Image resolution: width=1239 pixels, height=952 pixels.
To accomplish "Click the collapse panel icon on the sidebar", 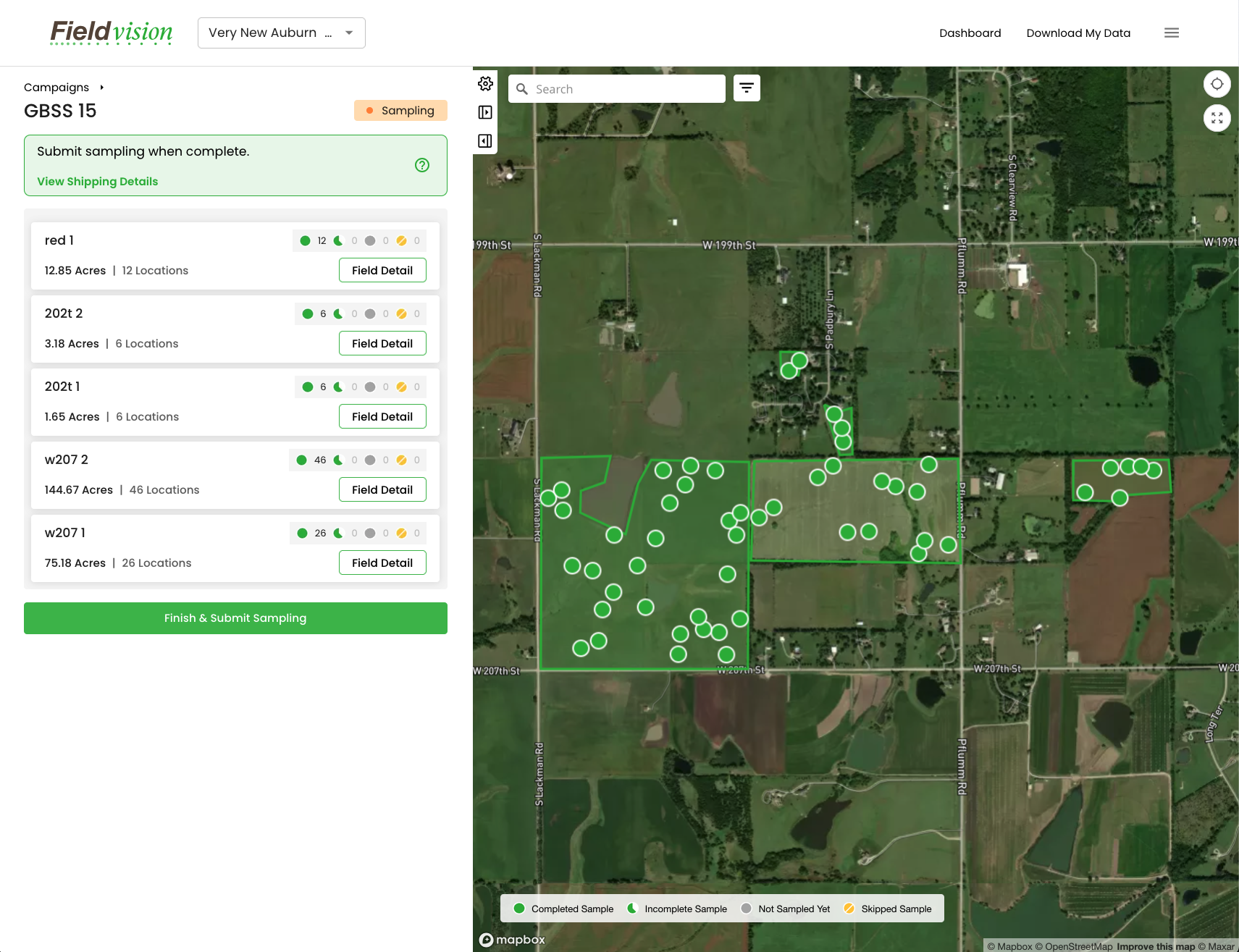I will click(484, 140).
